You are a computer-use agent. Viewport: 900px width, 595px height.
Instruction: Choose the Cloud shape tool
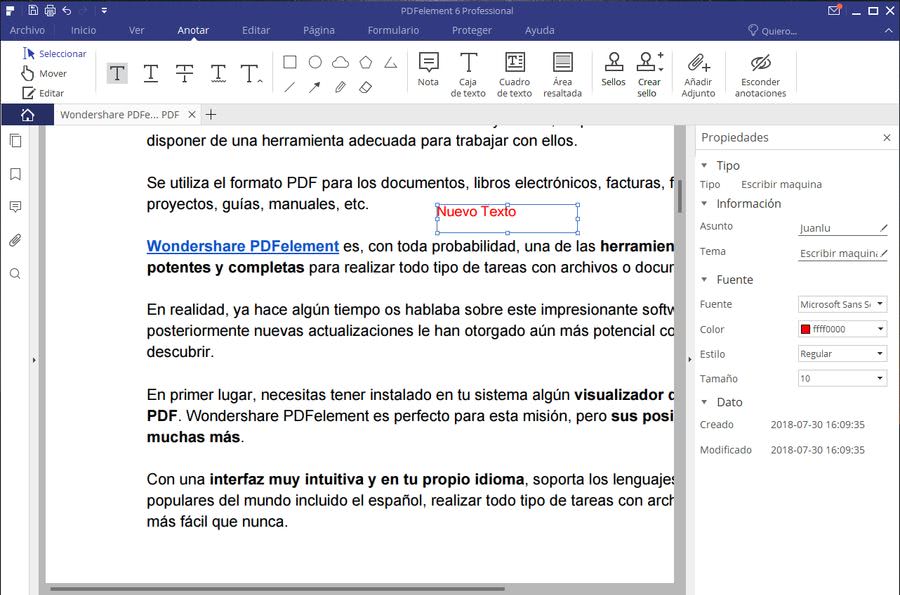pos(340,62)
